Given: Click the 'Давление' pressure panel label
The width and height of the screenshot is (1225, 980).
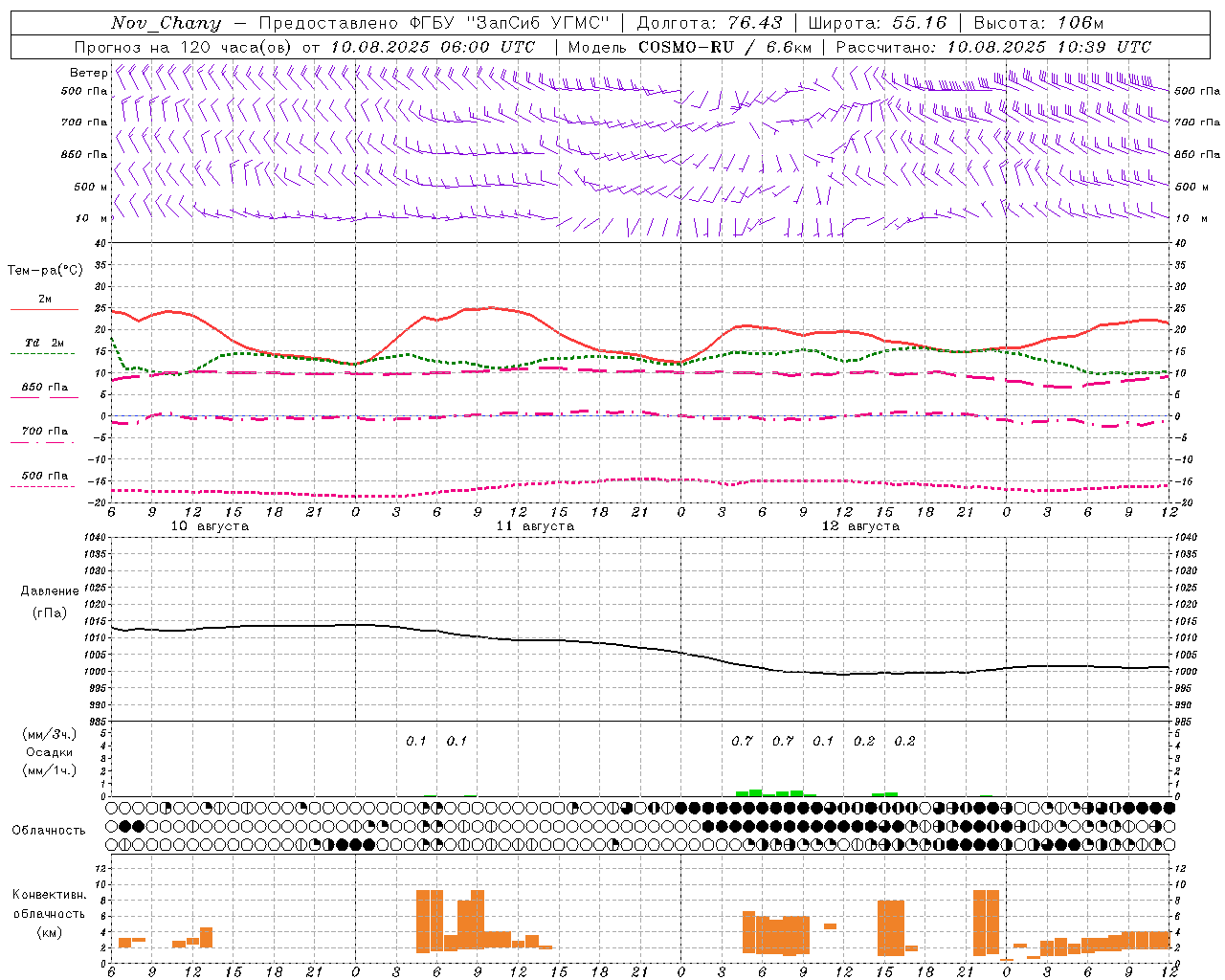Looking at the screenshot, I should click(50, 591).
